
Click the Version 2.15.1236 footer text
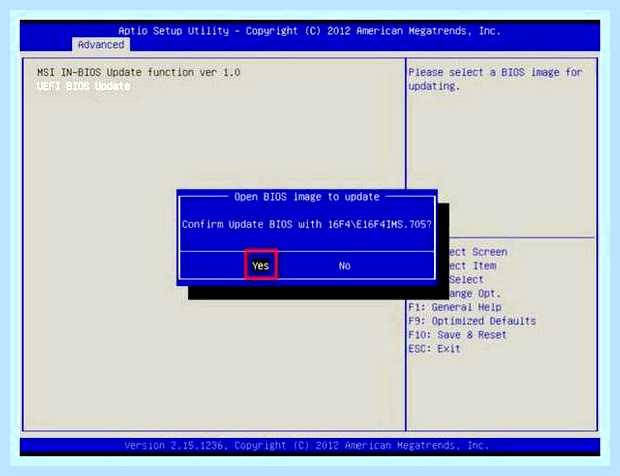pos(307,446)
